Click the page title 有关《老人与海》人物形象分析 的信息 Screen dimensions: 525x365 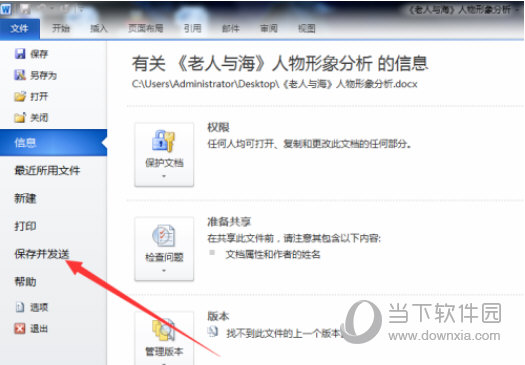tap(280, 63)
